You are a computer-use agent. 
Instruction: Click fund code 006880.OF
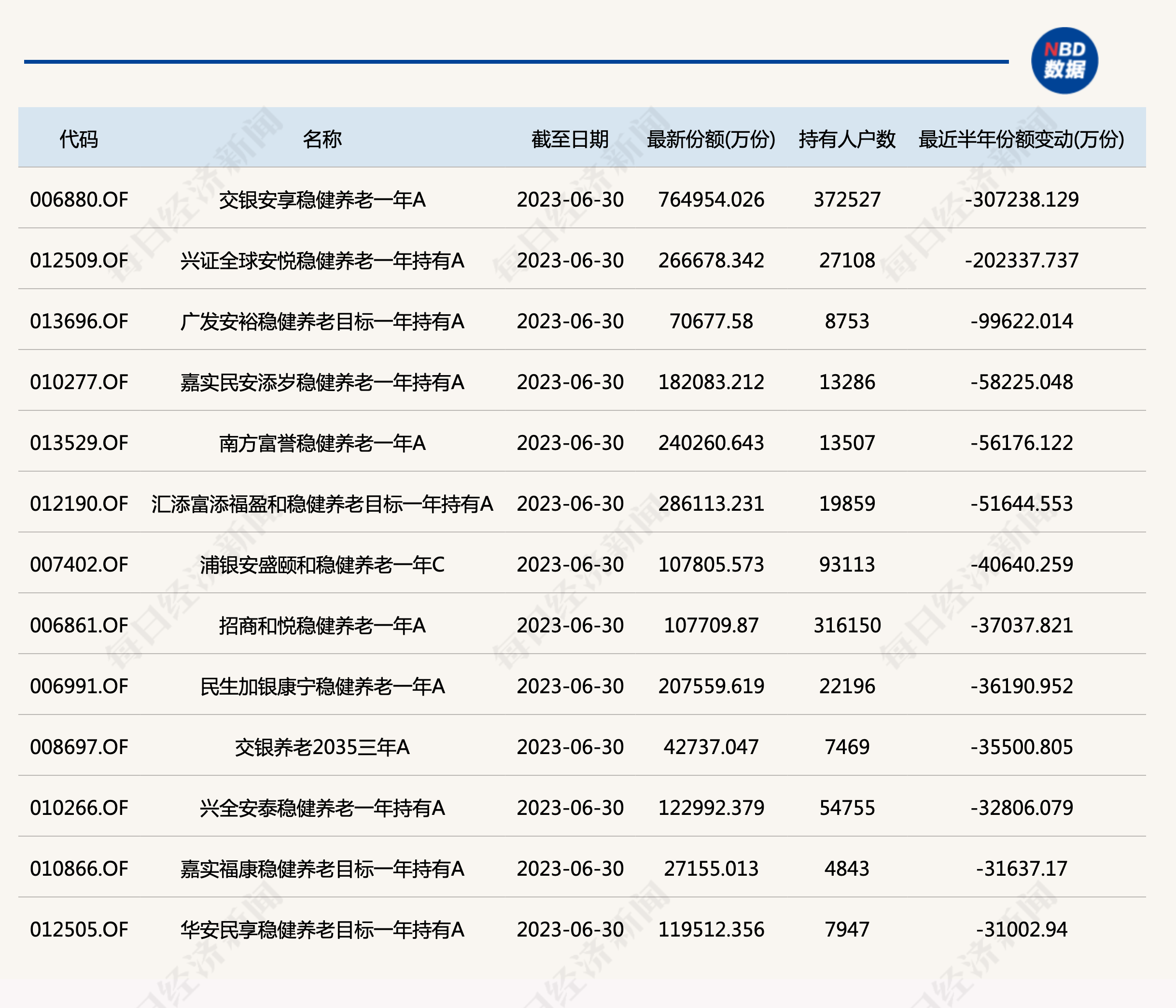[x=79, y=200]
